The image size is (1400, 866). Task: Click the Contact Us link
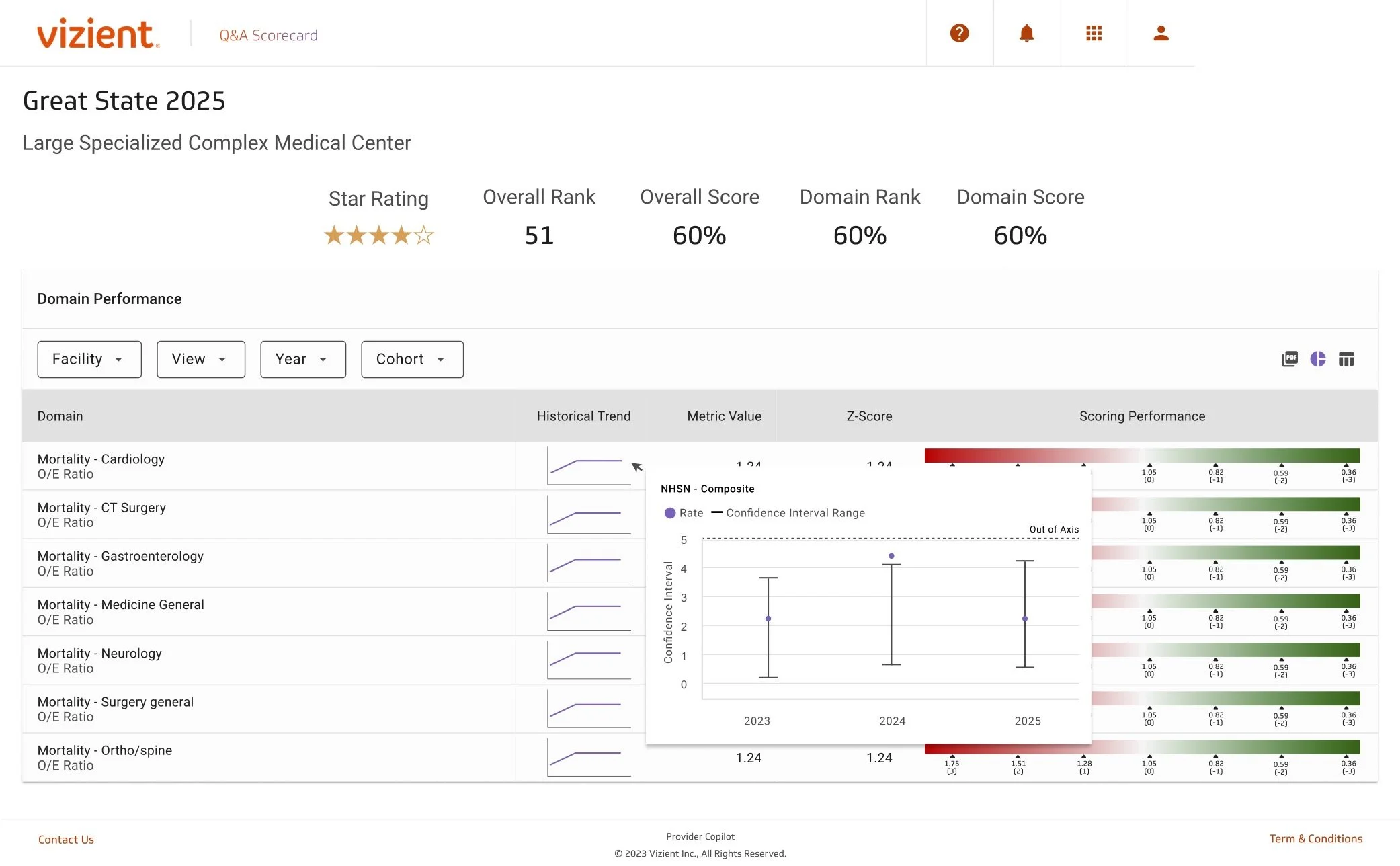point(66,839)
